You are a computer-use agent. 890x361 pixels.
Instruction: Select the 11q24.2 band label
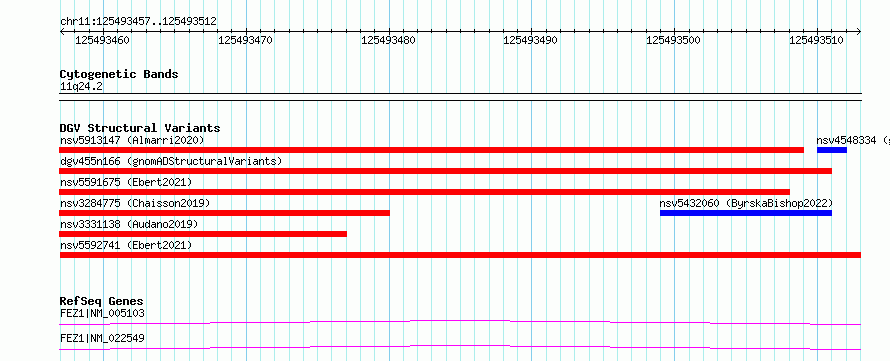[x=81, y=87]
